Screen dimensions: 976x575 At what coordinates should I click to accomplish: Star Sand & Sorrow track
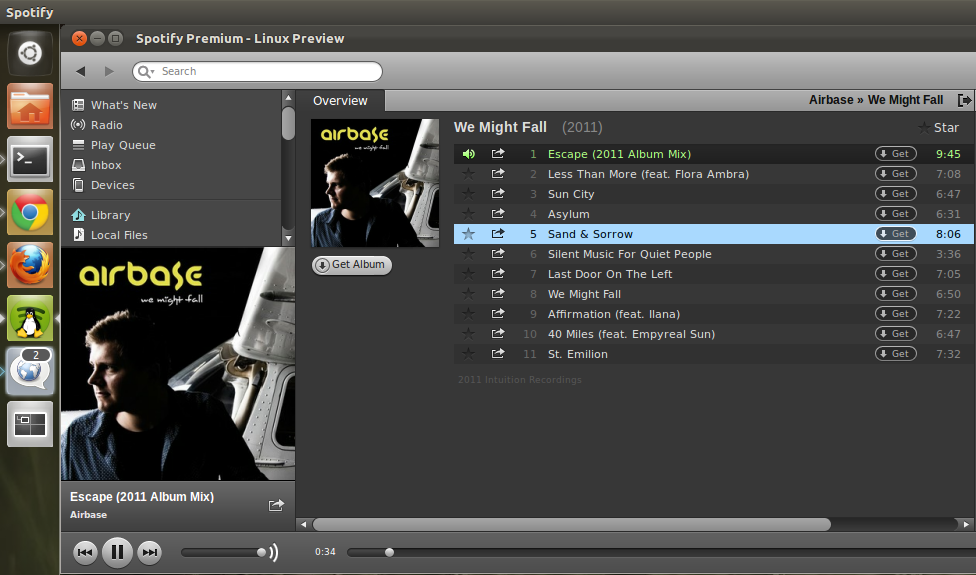coord(469,234)
